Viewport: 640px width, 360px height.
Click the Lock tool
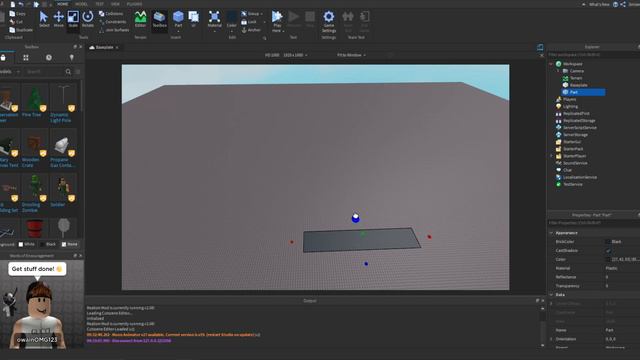249,22
